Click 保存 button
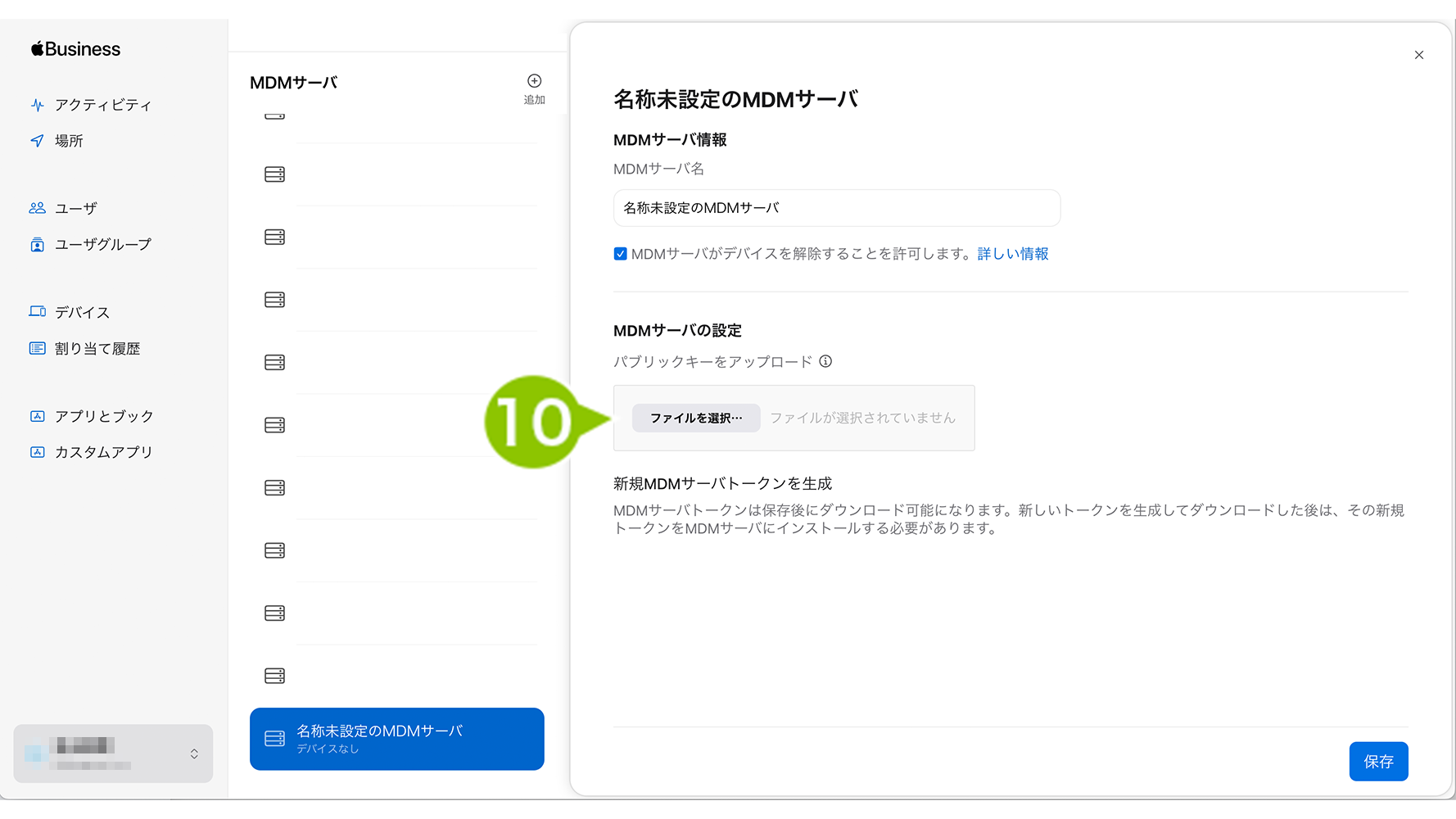Viewport: 1456px width, 819px height. [1378, 762]
